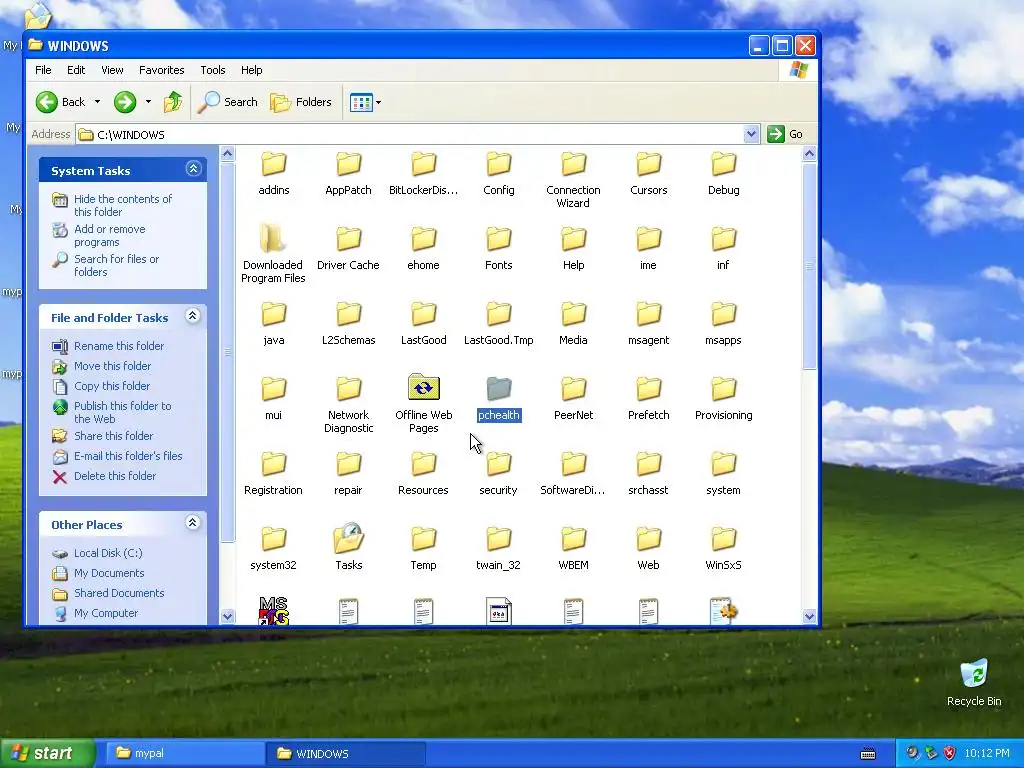Select the WinSxS folder icon

(724, 539)
